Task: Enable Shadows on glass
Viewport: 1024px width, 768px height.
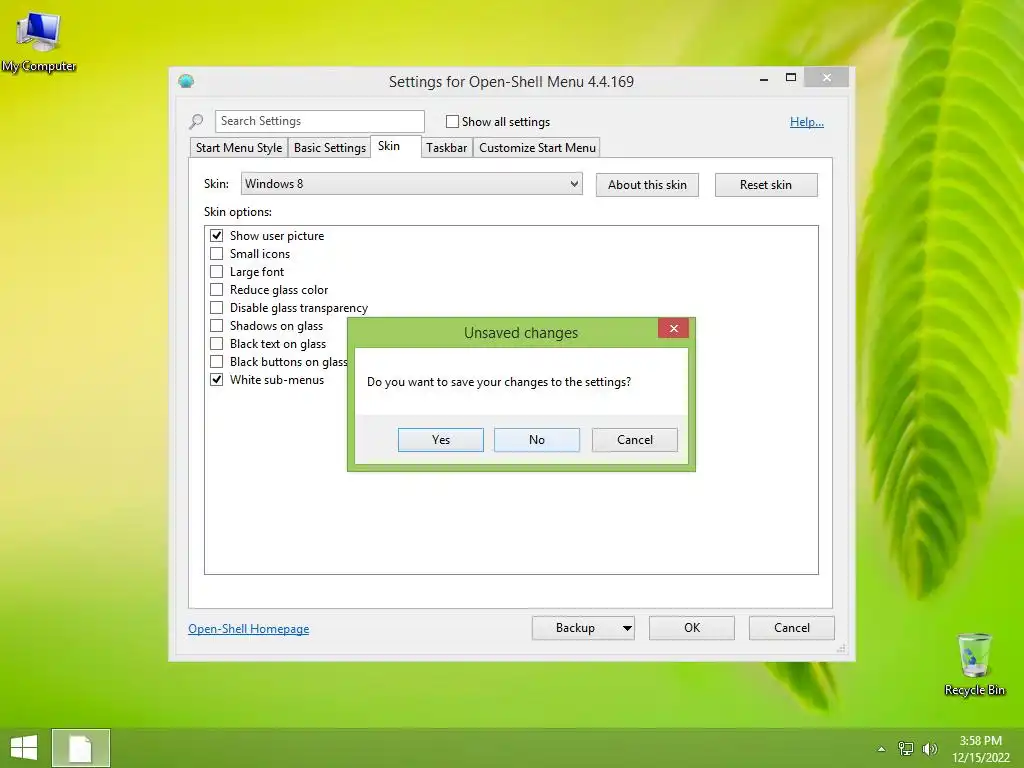Action: tap(216, 325)
